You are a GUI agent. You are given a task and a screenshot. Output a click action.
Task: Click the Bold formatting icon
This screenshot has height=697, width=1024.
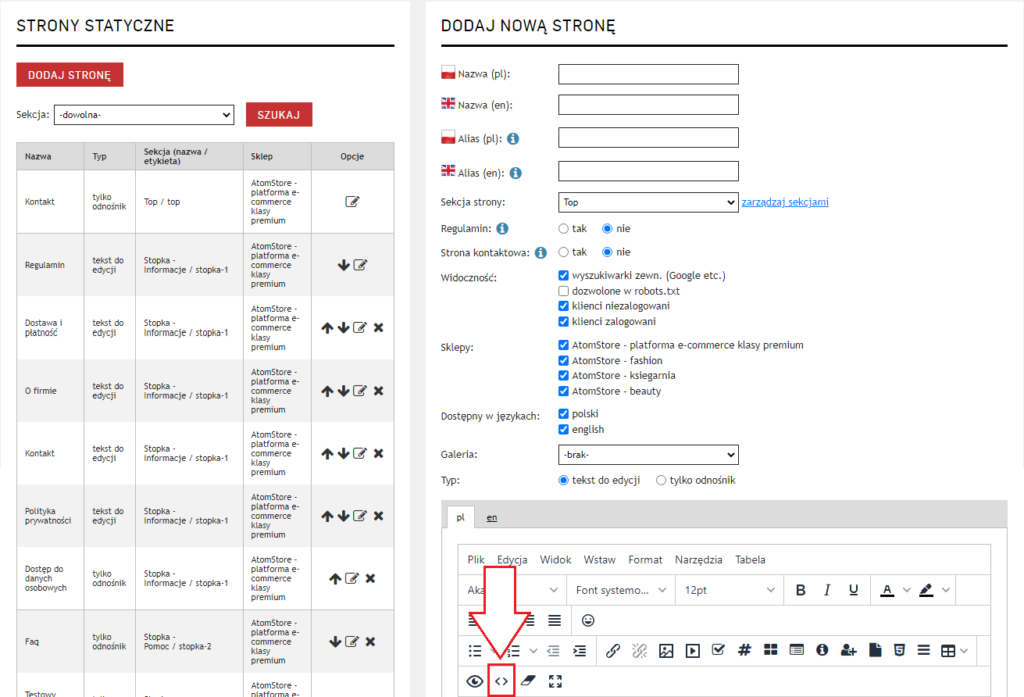pos(800,590)
